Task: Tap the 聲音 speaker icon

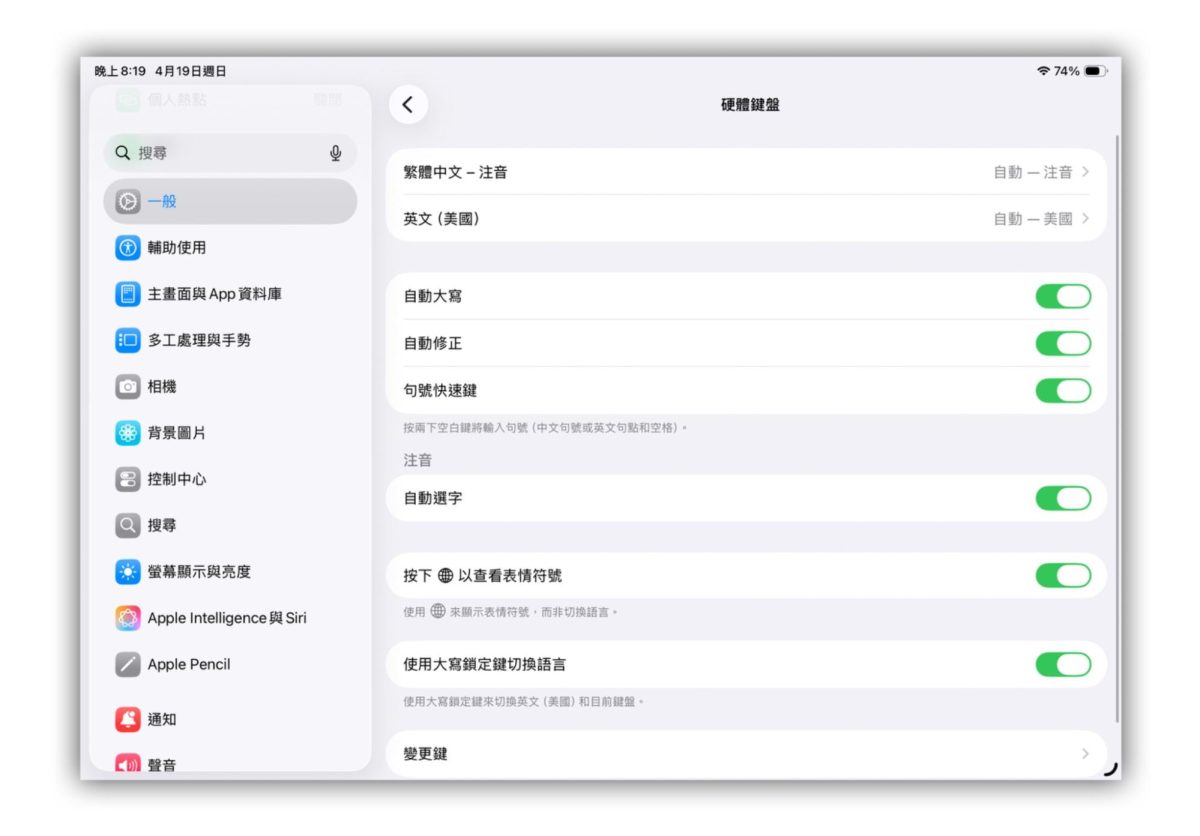Action: point(128,765)
